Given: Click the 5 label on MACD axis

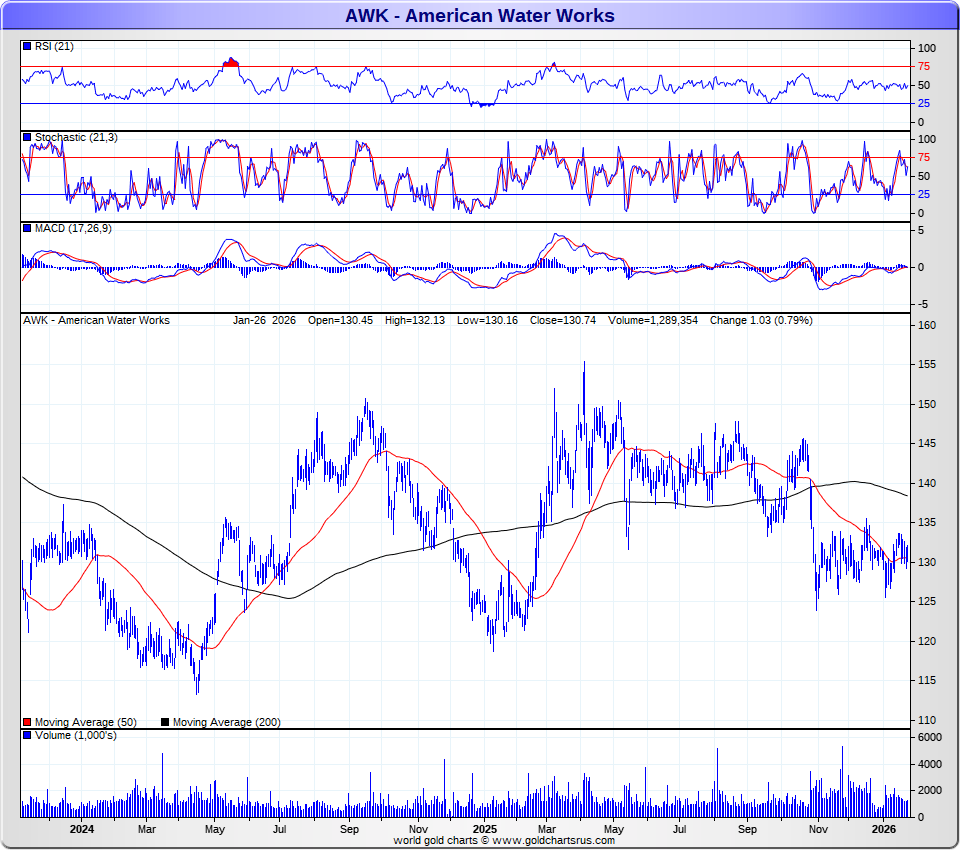Looking at the screenshot, I should click(x=921, y=231).
